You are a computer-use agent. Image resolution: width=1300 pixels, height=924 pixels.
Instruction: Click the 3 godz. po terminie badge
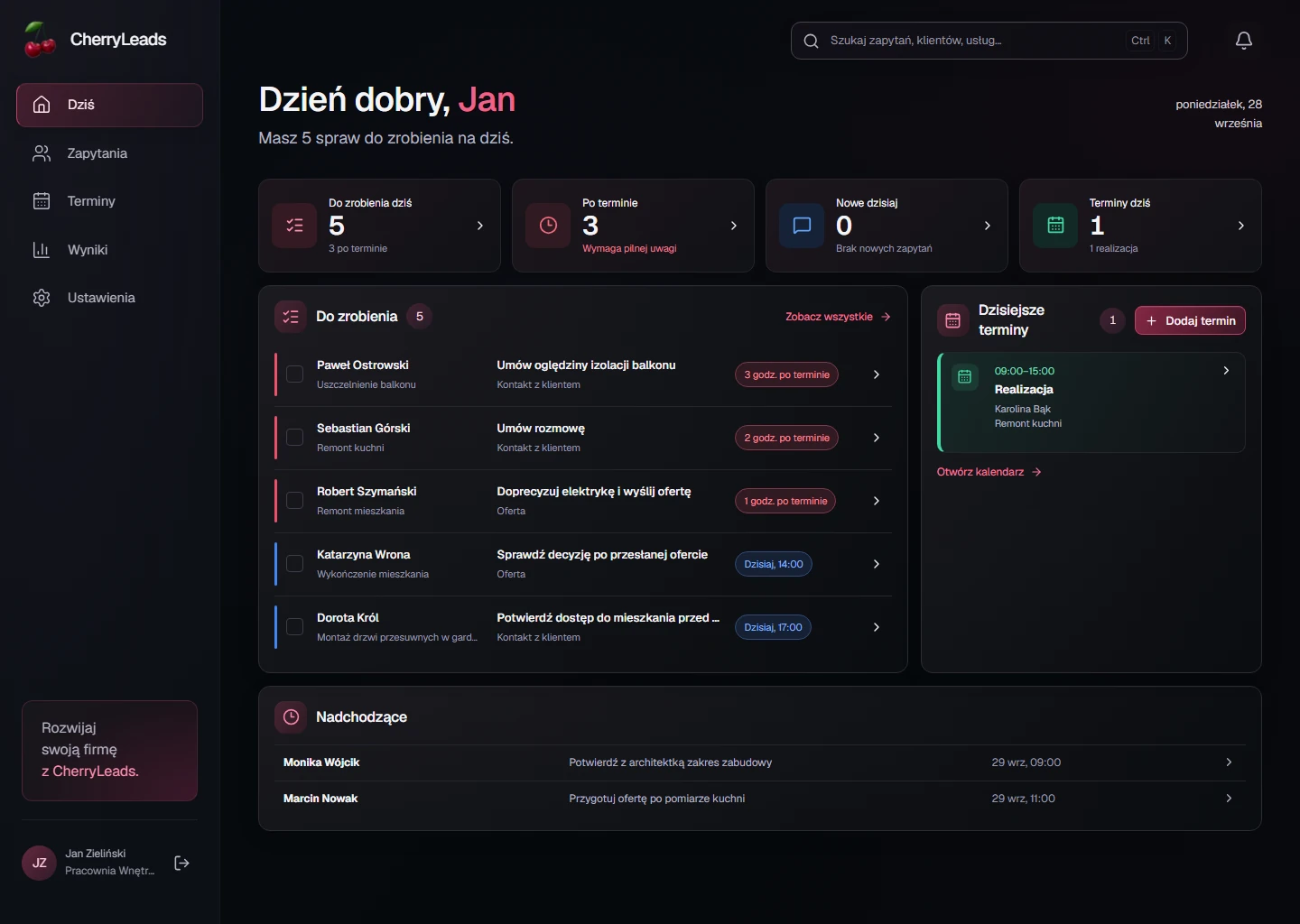coord(786,374)
